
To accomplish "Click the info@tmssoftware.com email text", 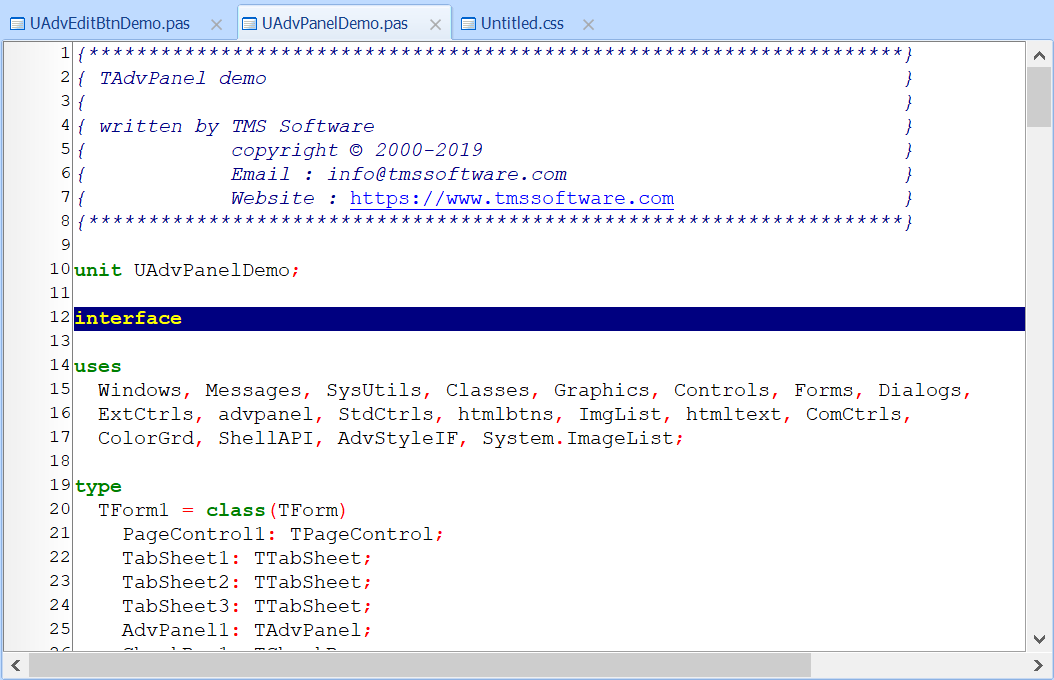I will [x=447, y=175].
